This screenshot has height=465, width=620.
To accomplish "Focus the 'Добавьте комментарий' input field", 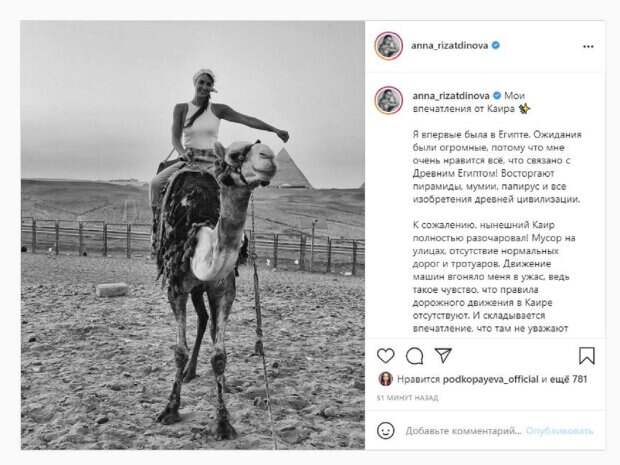I will click(x=463, y=431).
